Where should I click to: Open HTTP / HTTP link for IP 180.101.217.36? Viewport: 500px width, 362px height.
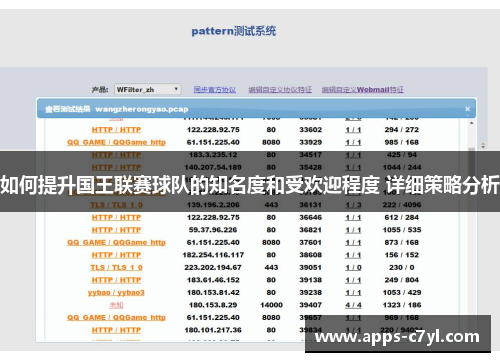116,330
